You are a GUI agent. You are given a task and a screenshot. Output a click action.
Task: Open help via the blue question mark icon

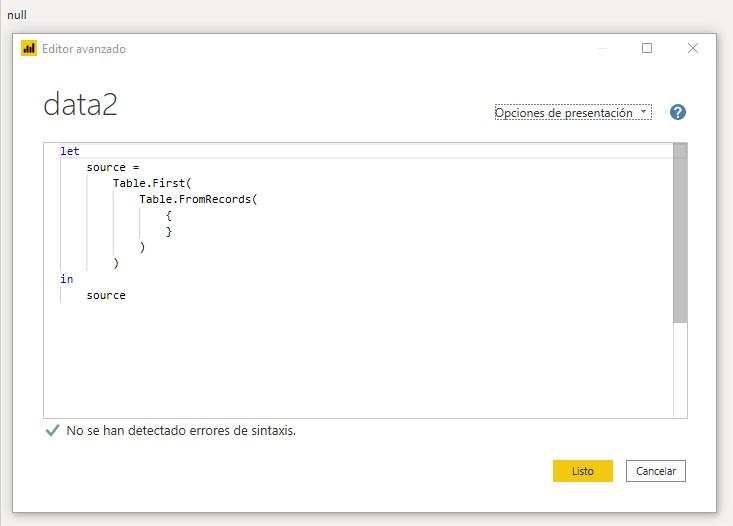tap(677, 112)
